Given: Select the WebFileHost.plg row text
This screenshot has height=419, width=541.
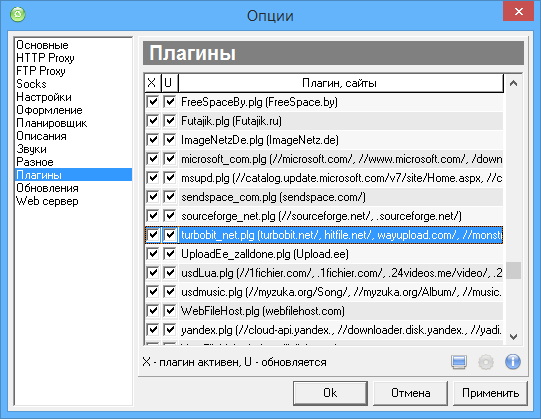Looking at the screenshot, I should pyautogui.click(x=263, y=311).
